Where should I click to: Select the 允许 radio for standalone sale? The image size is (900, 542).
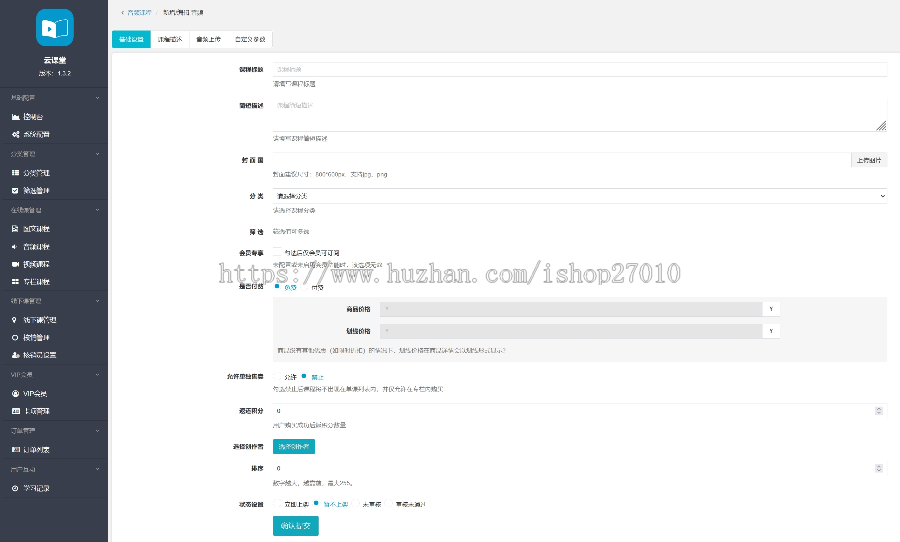(x=277, y=376)
